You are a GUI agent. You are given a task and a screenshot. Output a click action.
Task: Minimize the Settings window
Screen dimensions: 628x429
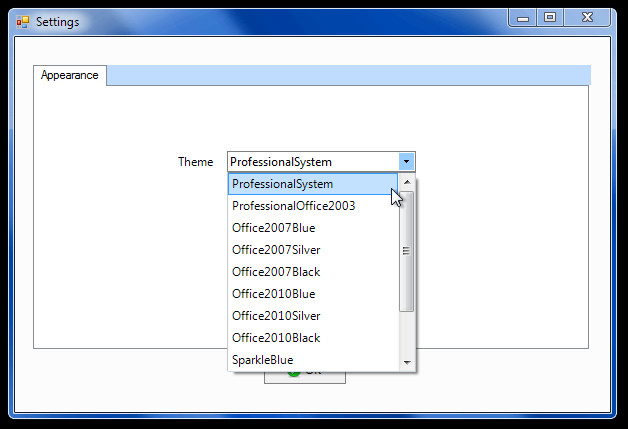(523, 18)
